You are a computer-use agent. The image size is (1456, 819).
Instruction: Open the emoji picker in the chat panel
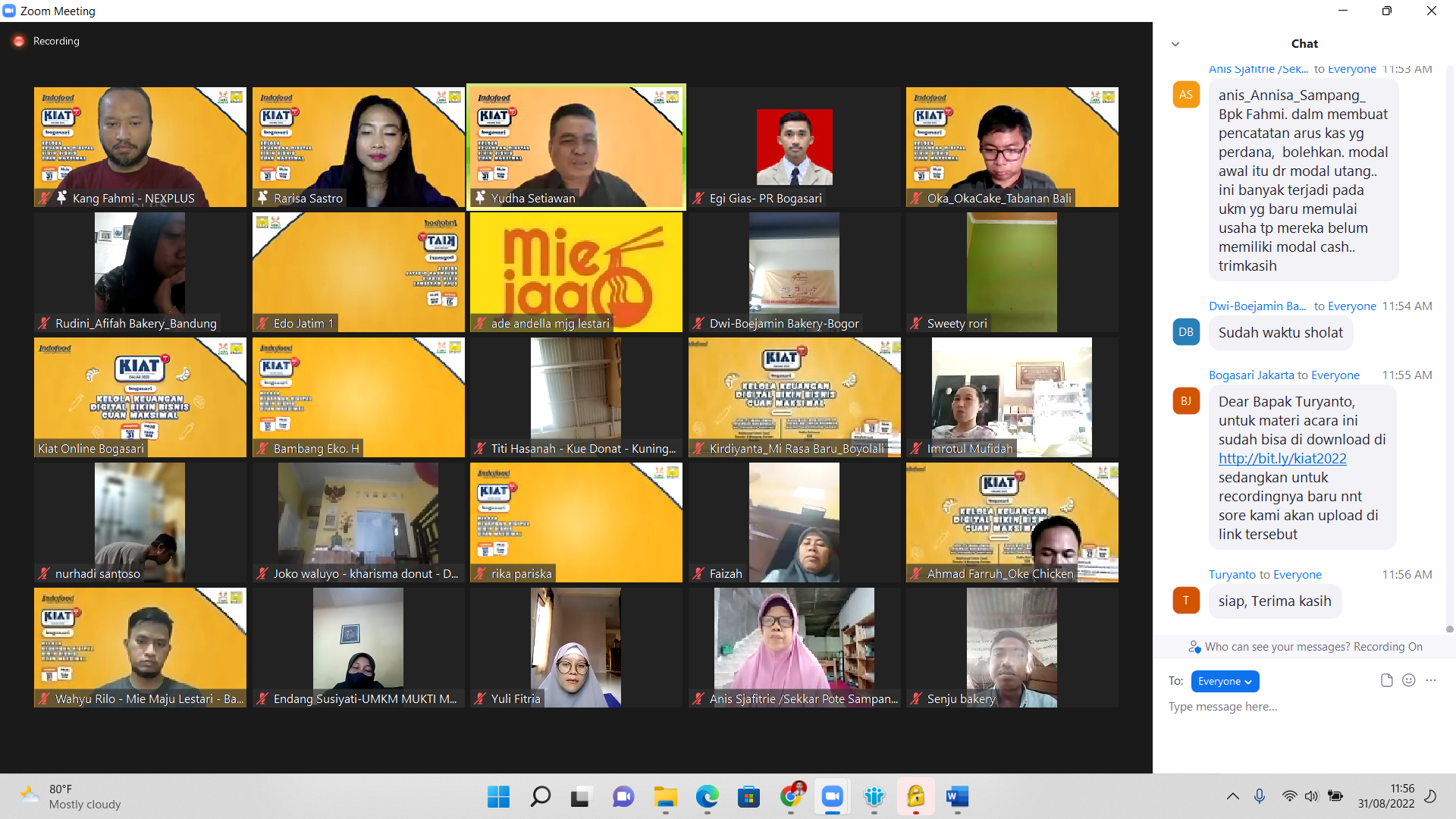click(x=1409, y=680)
